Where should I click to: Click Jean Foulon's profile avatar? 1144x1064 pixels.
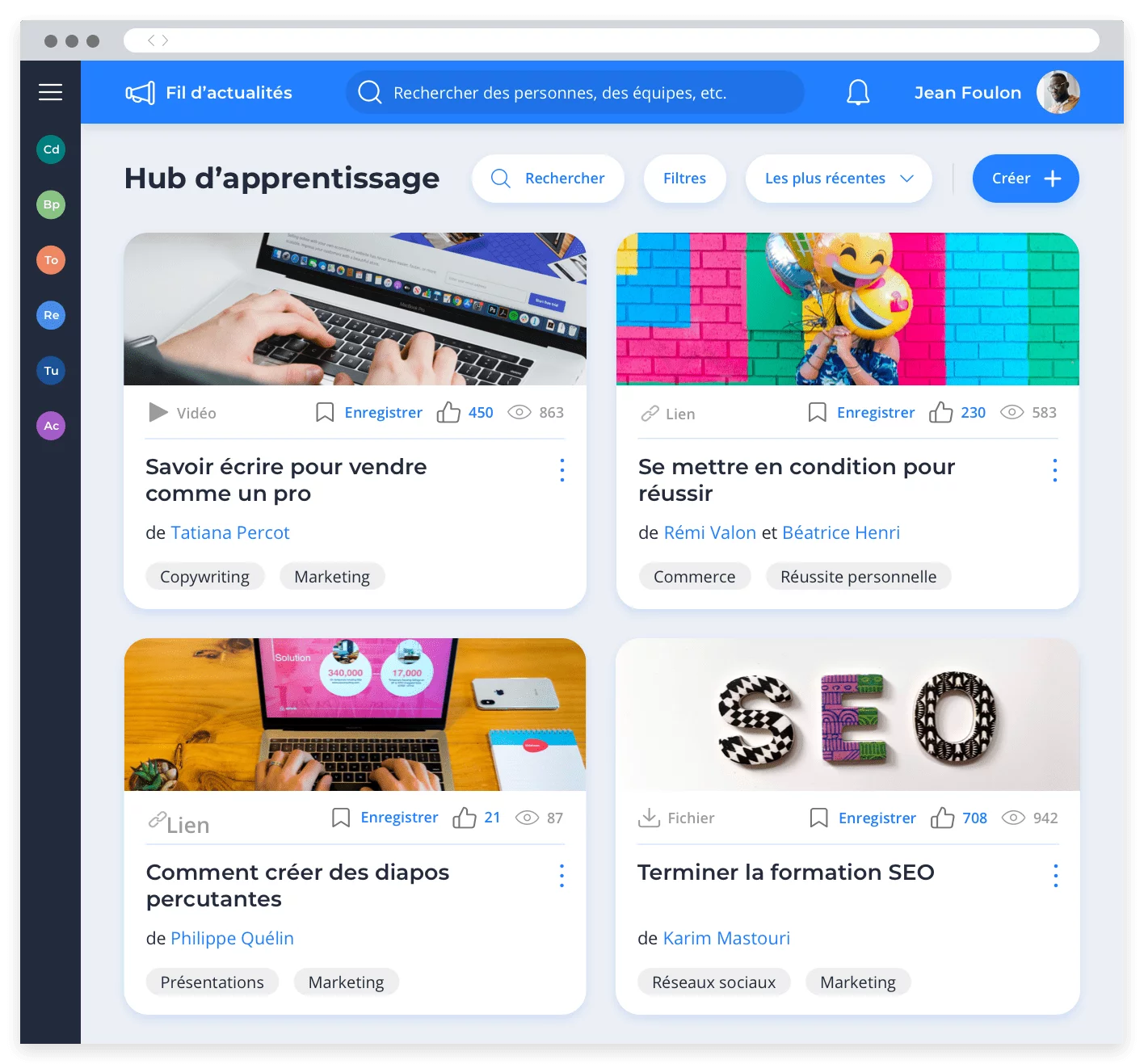point(1058,92)
